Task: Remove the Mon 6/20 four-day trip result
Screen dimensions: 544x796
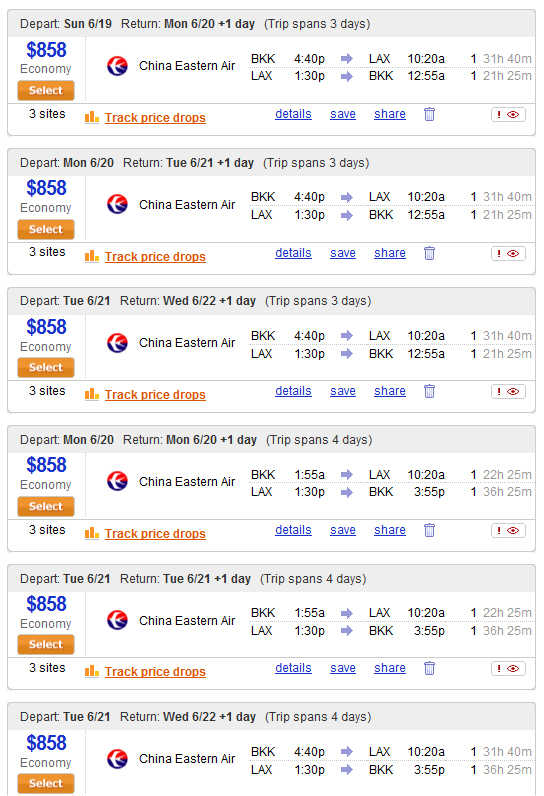Action: tap(429, 530)
